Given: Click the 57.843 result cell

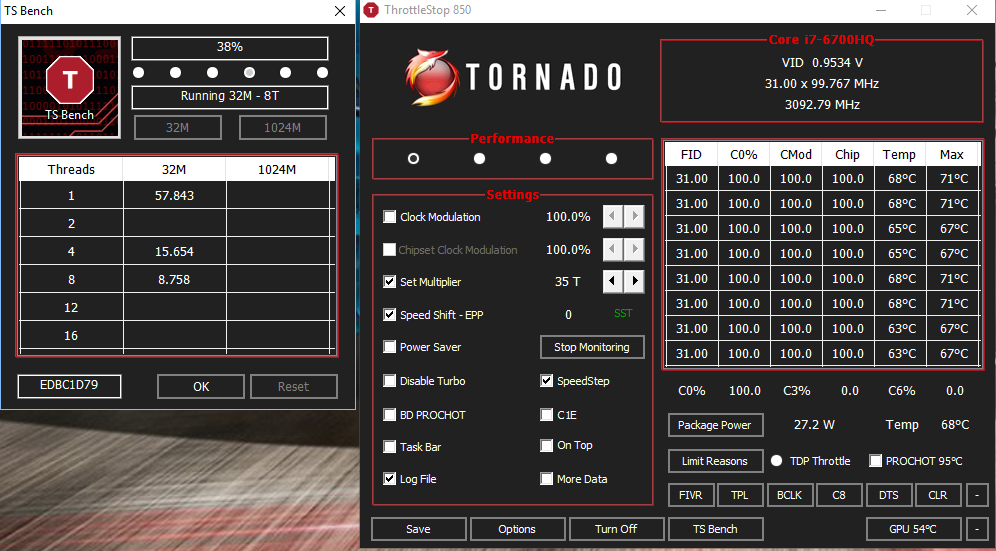Looking at the screenshot, I should point(174,196).
